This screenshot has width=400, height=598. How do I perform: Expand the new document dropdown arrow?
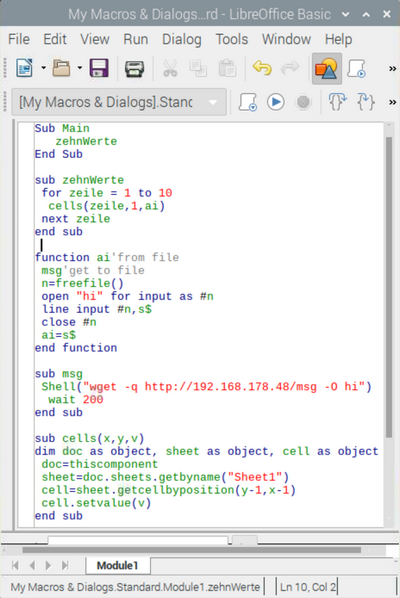(x=43, y=68)
